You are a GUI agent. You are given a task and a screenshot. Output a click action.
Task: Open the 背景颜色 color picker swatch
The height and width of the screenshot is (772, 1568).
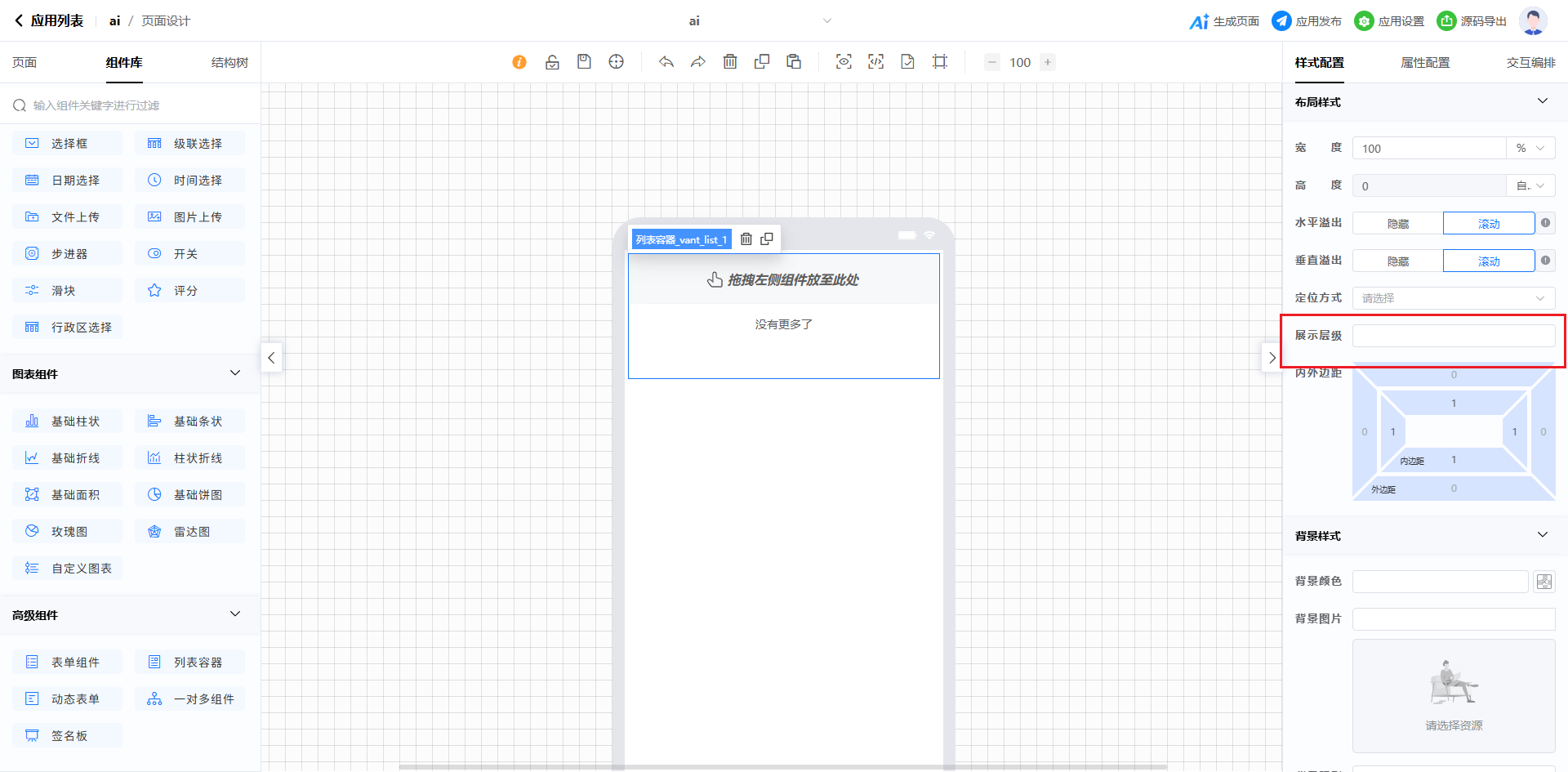[1543, 582]
